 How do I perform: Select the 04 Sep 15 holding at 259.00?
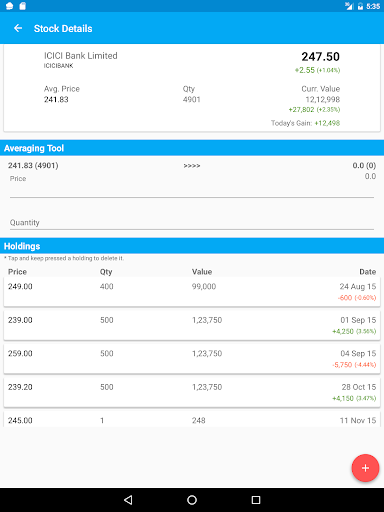[x=192, y=358]
